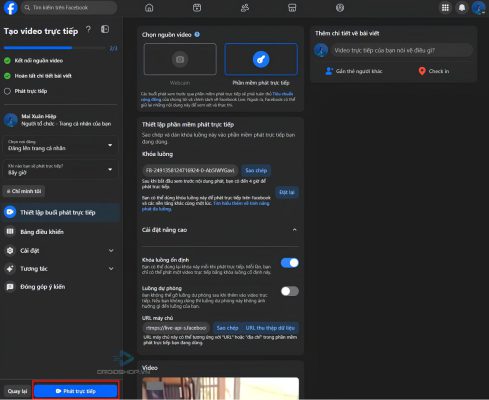Click the Chỉ mình tôi privacy button
Viewport: 489px width, 400px height.
point(24,191)
